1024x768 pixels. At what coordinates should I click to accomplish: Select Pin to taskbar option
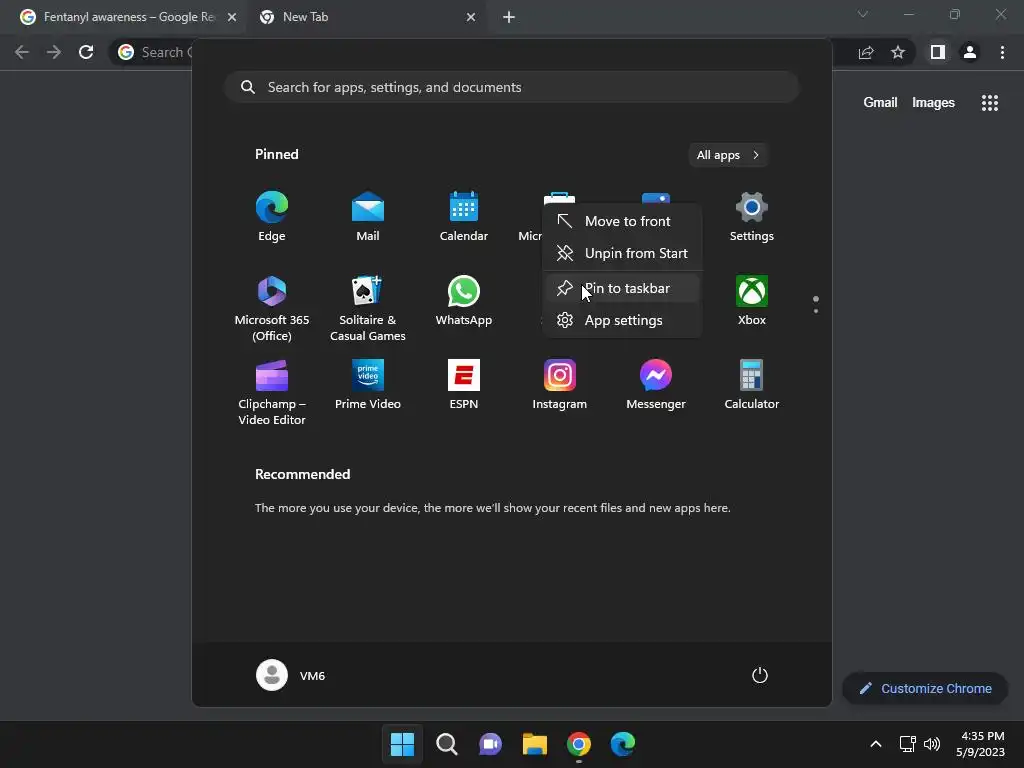tap(622, 288)
